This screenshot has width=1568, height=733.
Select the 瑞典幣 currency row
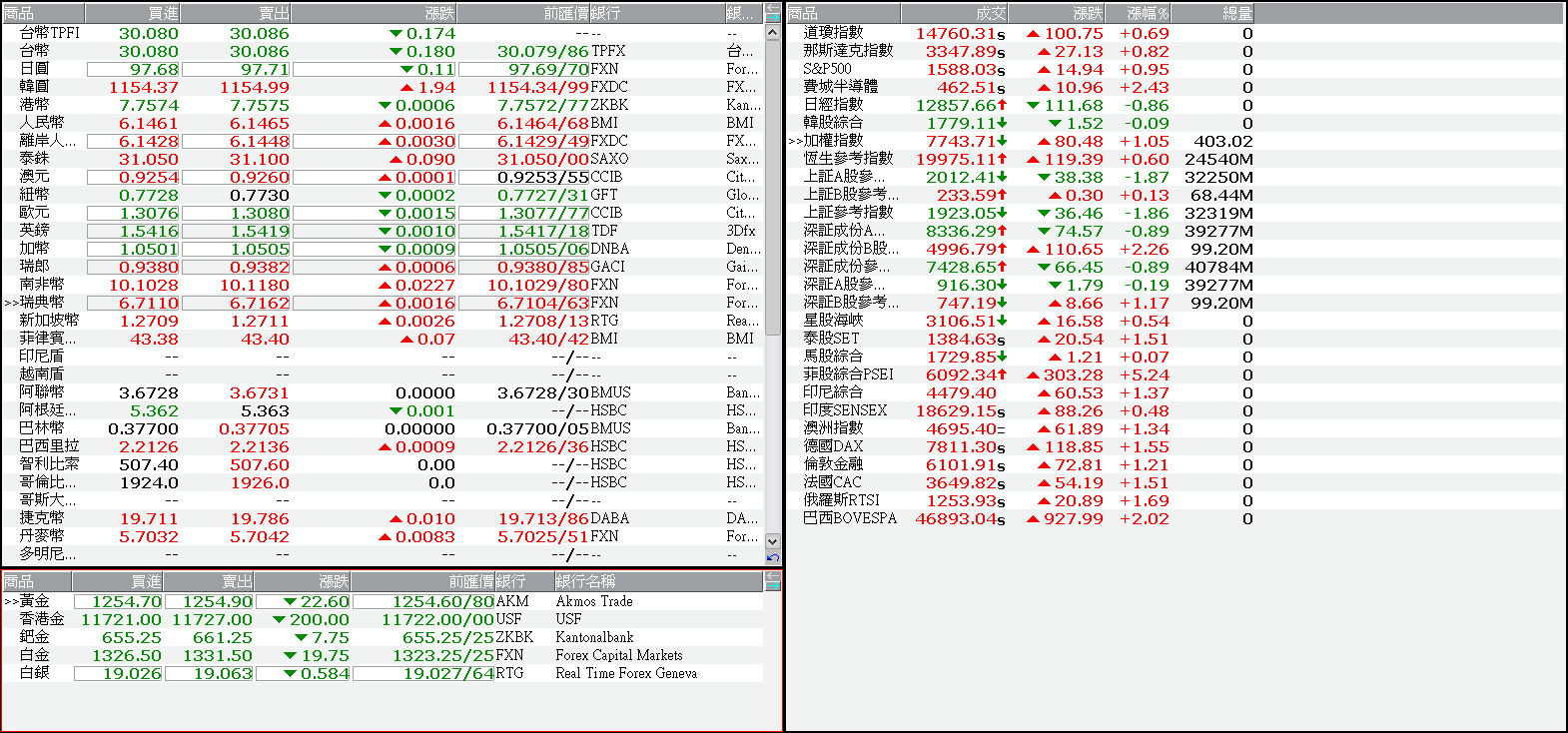(383, 303)
